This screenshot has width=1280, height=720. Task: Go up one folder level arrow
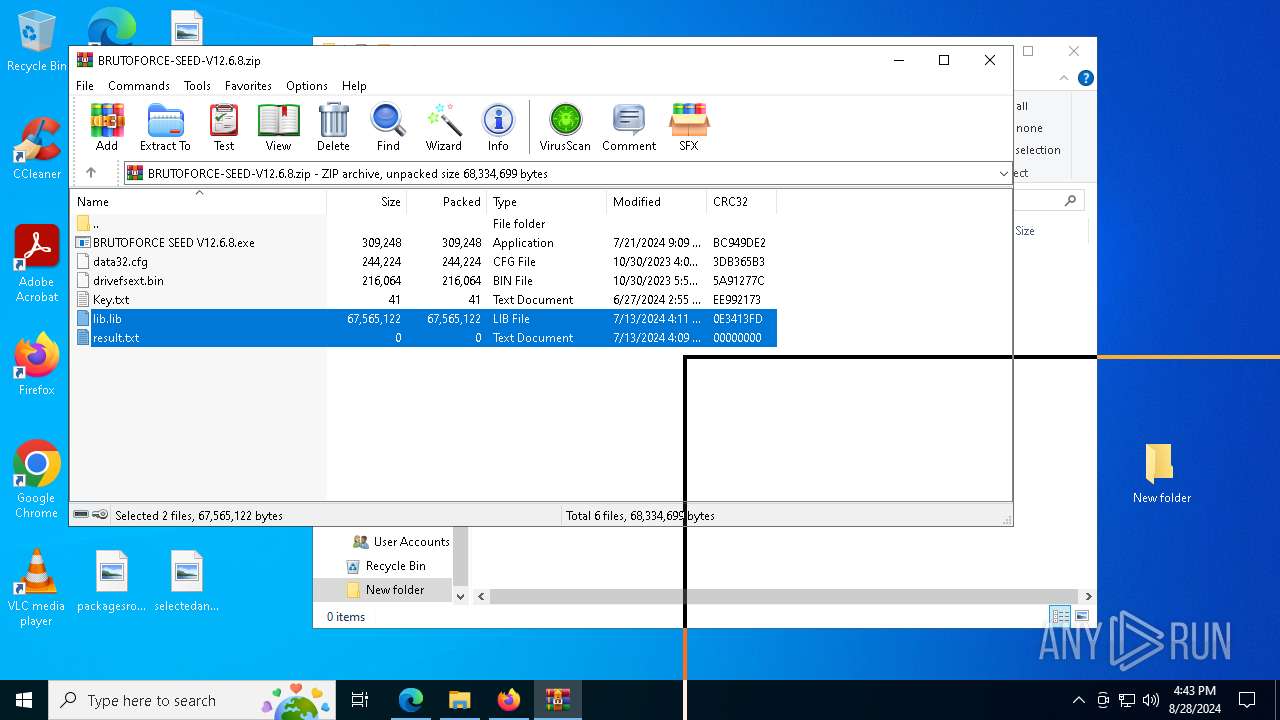tap(91, 173)
